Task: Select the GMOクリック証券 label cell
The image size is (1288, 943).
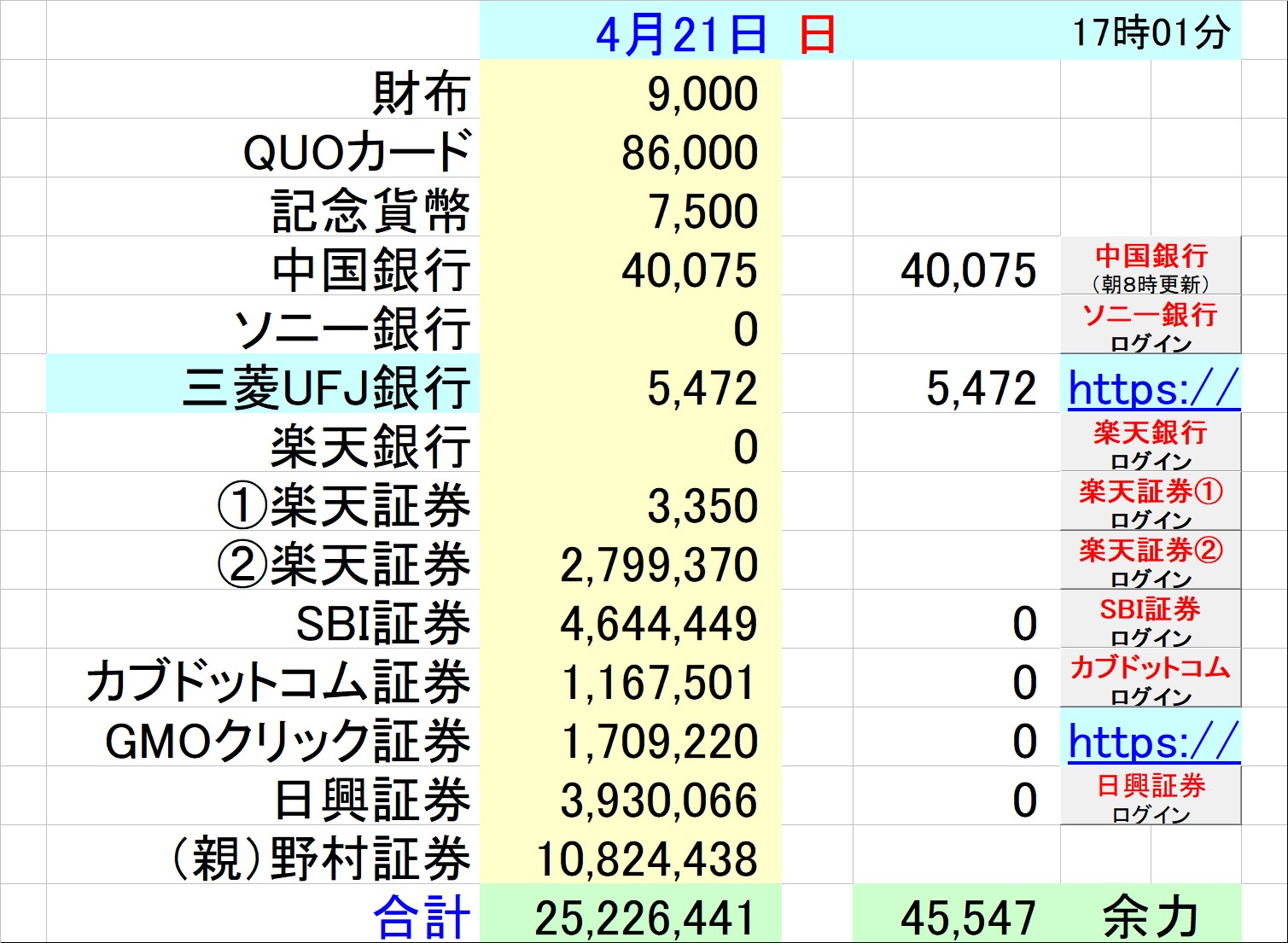Action: pos(263,736)
